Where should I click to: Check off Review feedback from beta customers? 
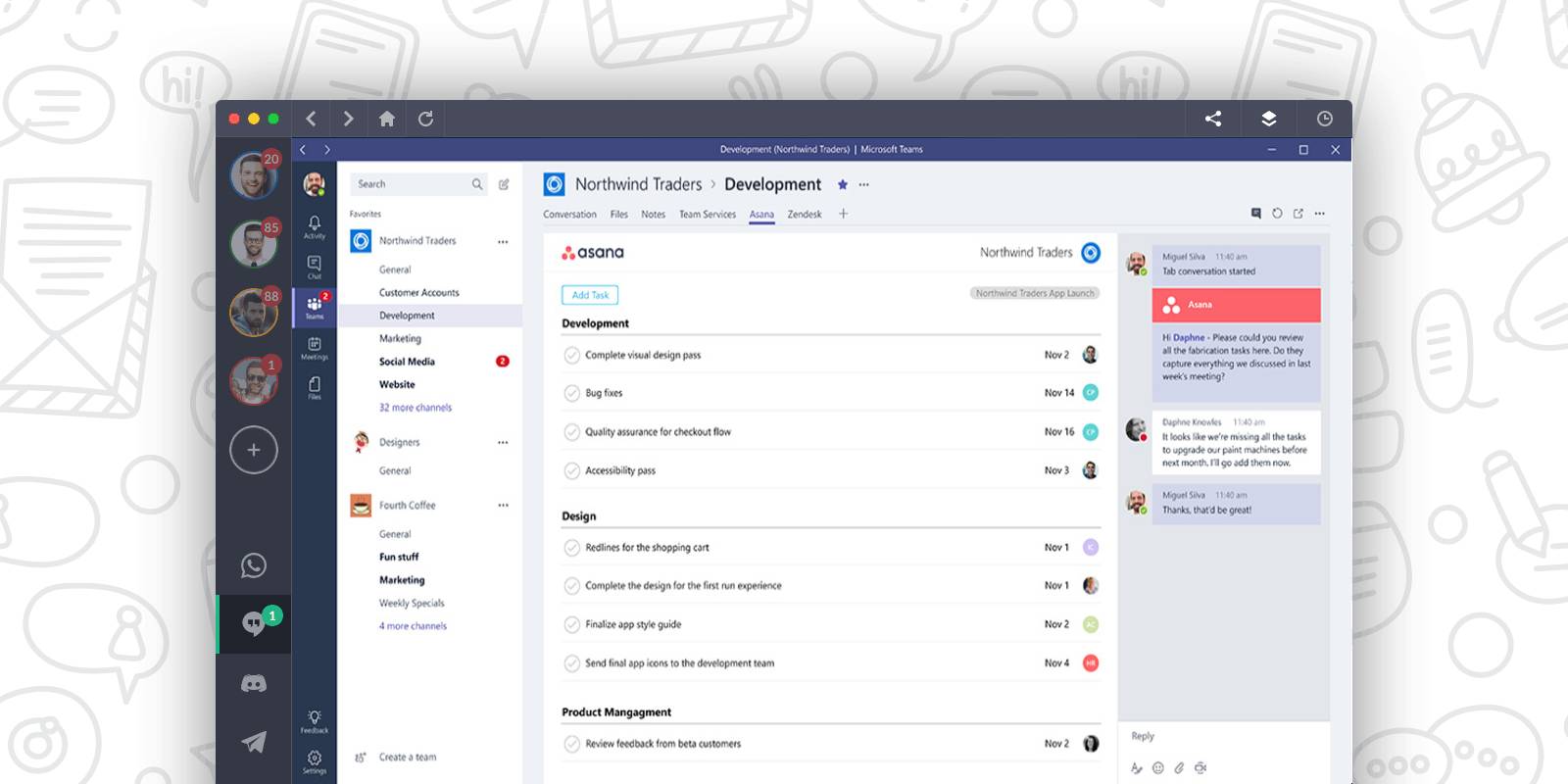572,744
